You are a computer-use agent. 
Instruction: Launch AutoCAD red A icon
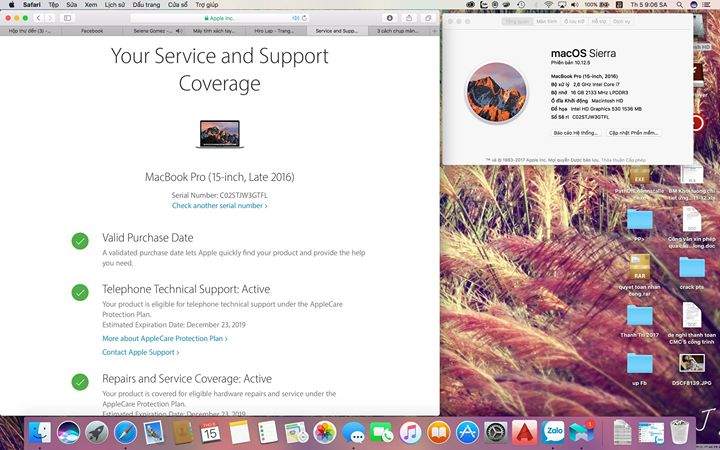tap(524, 433)
